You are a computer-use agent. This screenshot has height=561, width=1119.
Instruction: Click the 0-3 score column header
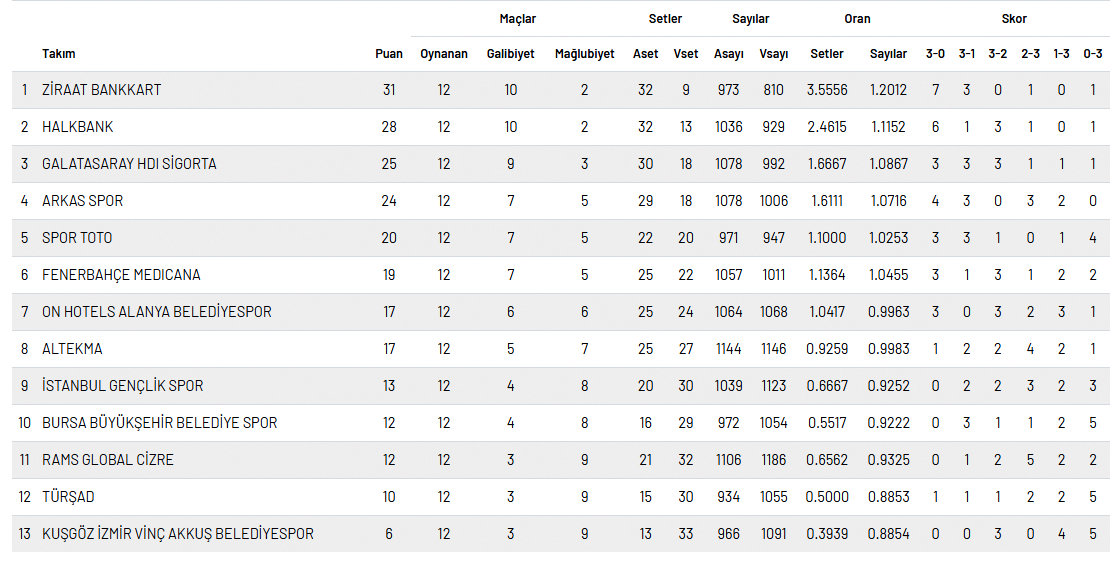click(x=1093, y=54)
